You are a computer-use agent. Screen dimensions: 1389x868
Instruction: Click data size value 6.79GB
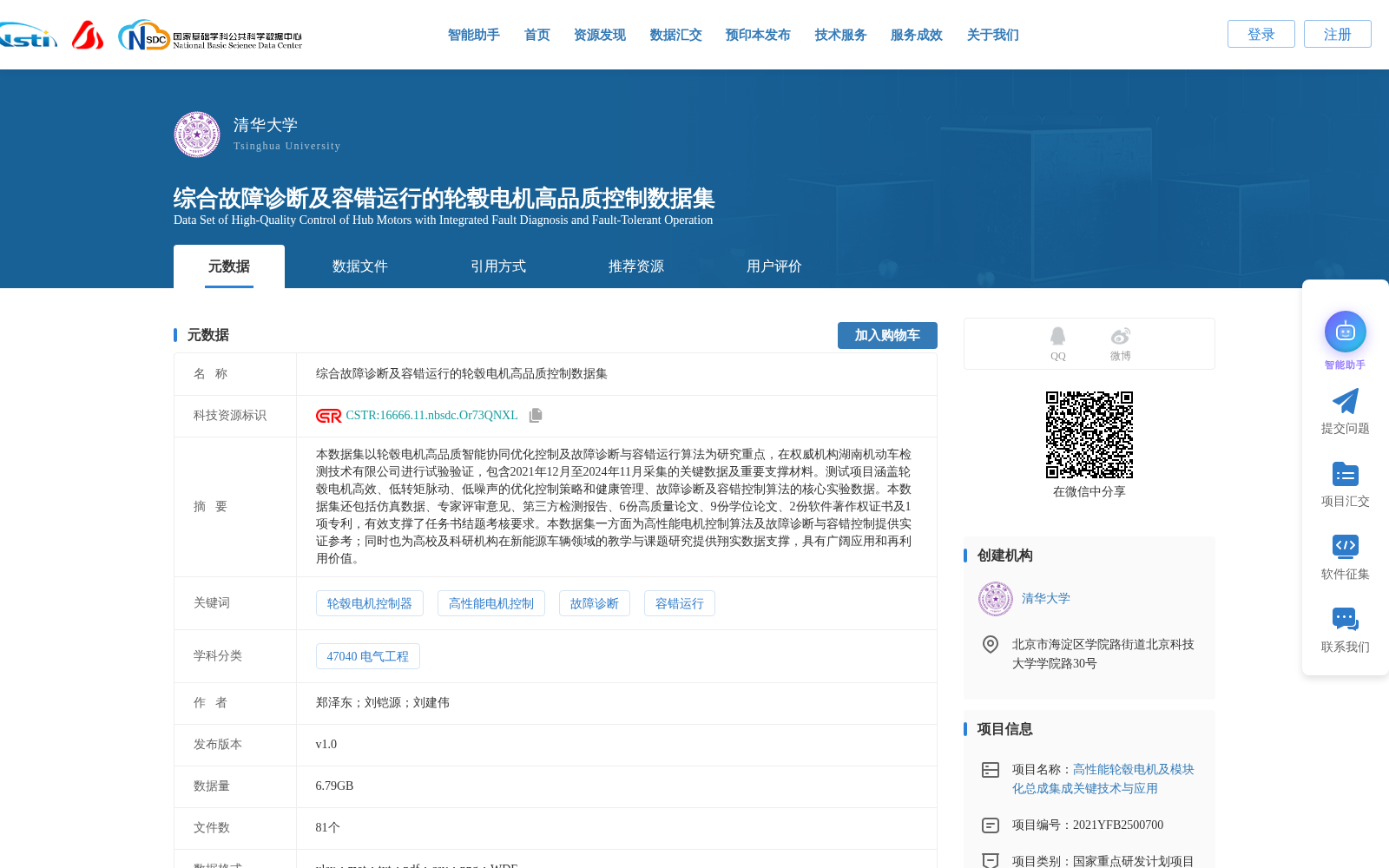tap(334, 786)
